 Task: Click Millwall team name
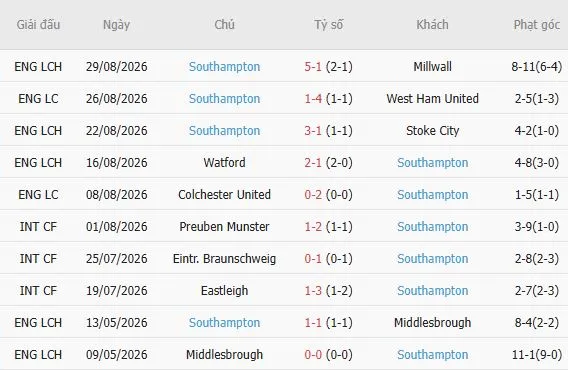(433, 67)
